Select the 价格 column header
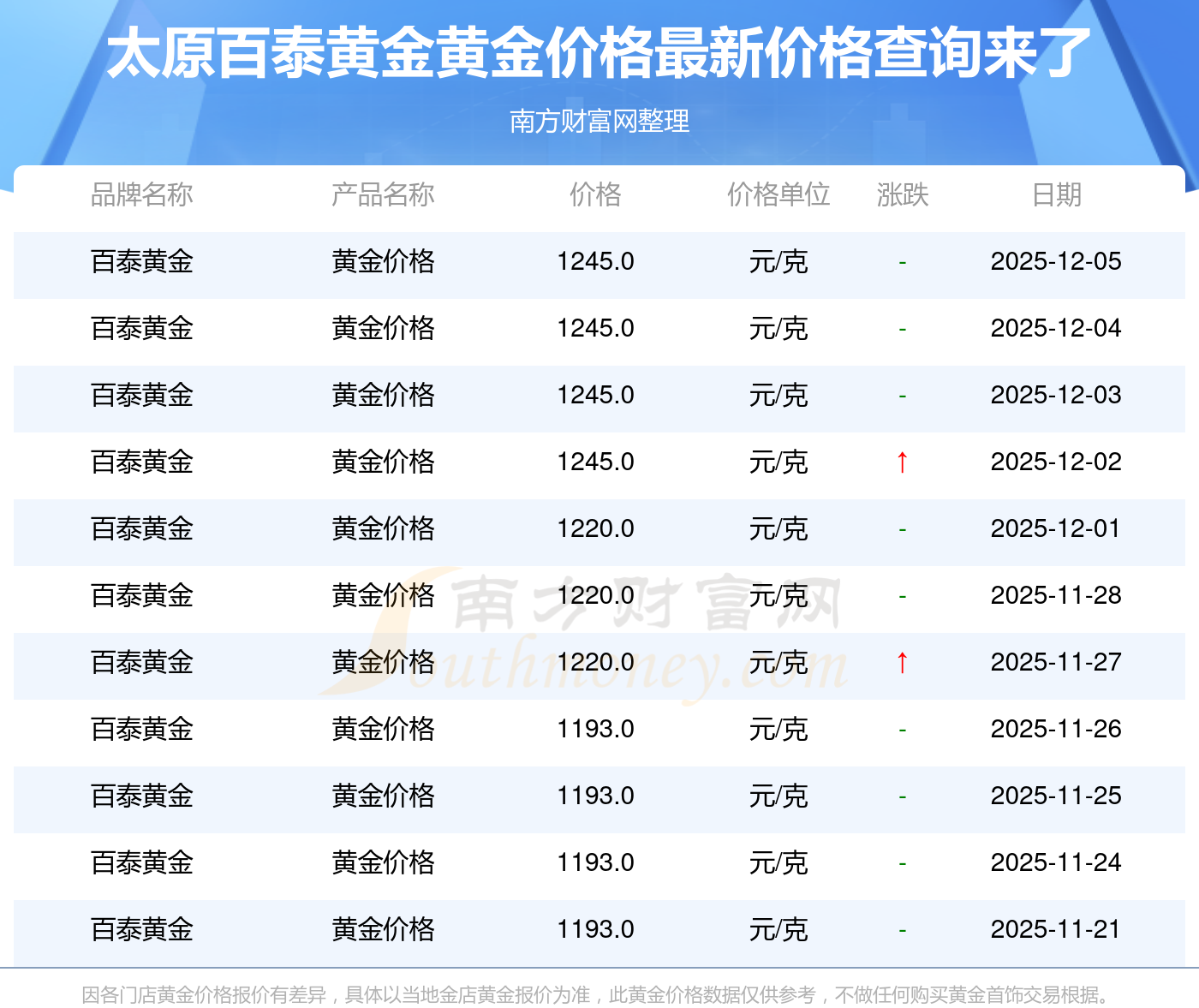Screen dimensions: 1199x1008 click(x=595, y=195)
